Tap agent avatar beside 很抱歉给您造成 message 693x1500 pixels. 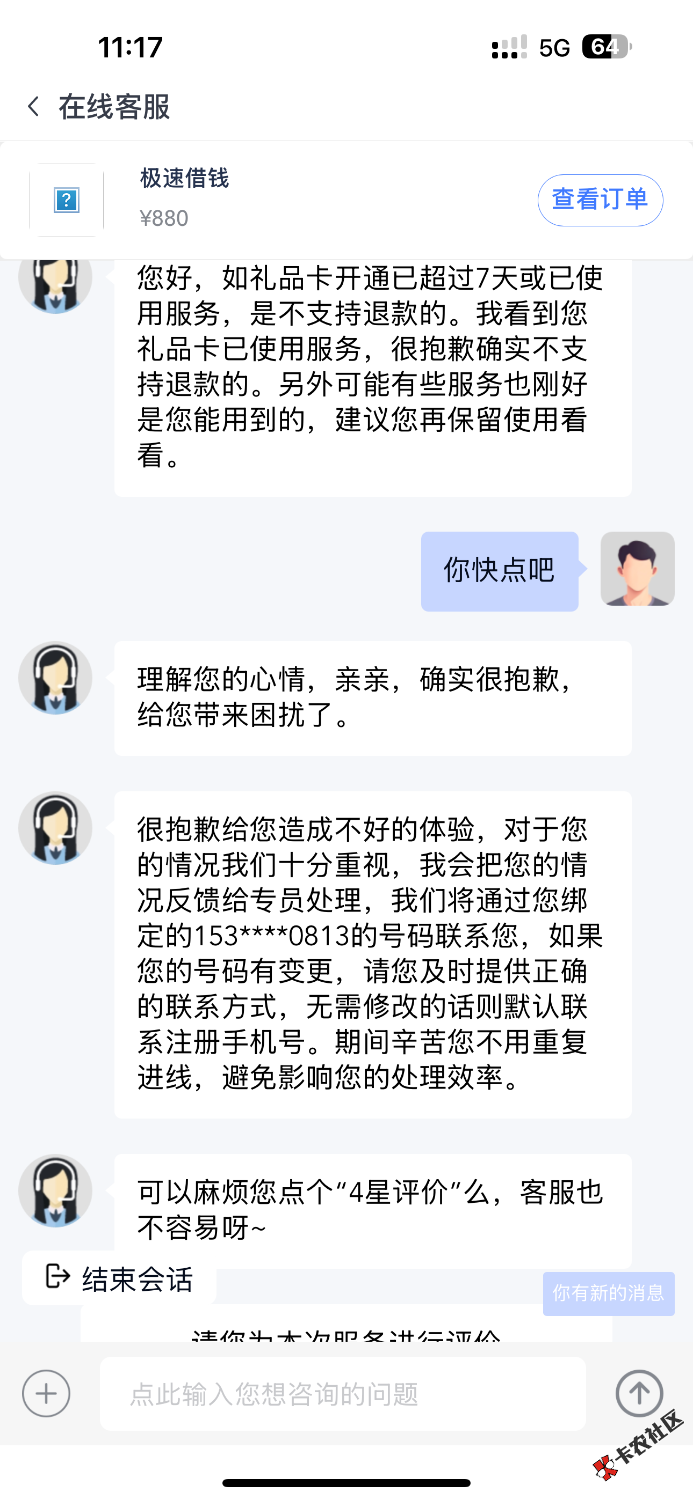(55, 829)
